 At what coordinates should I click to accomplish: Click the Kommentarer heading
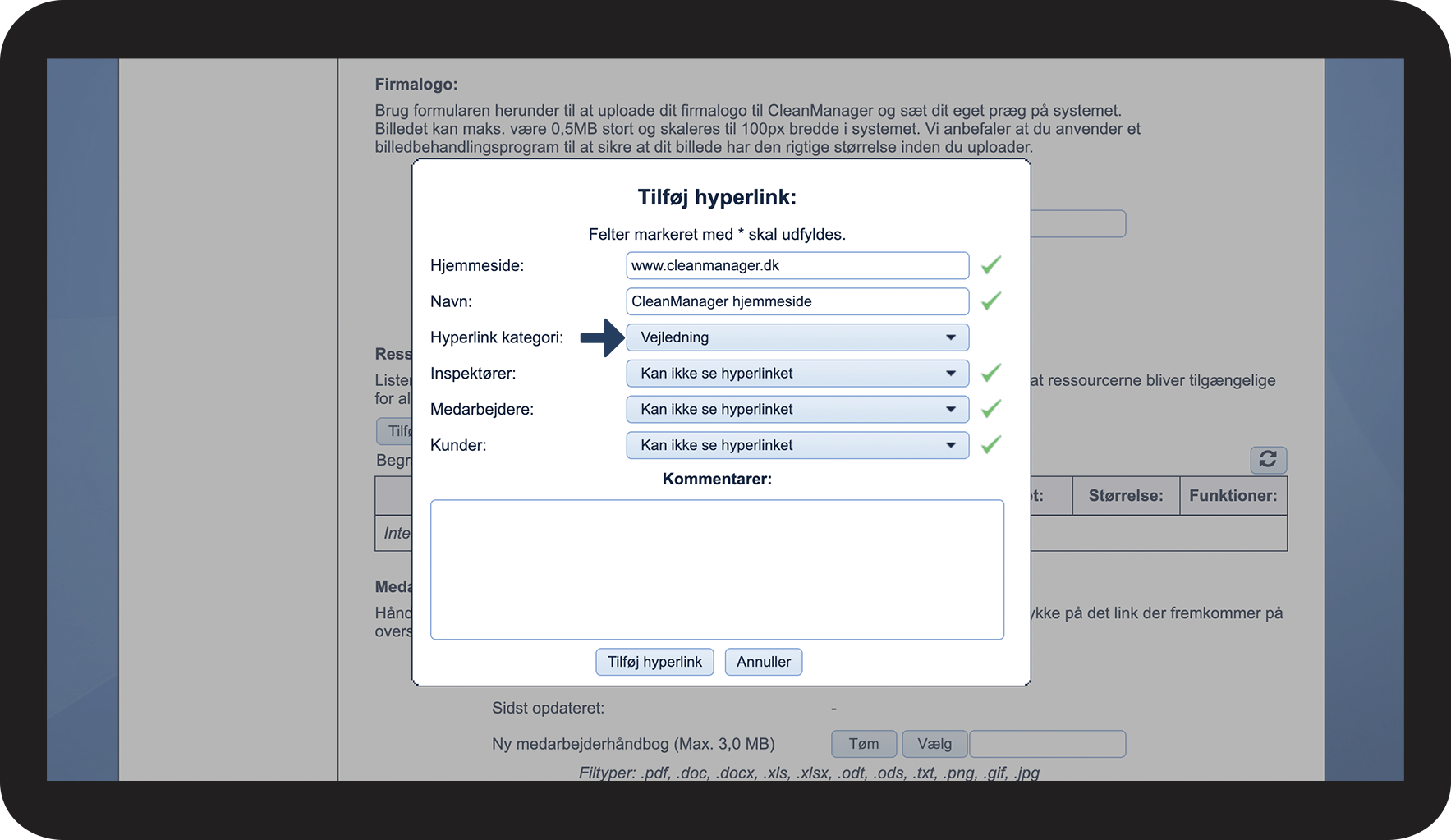pyautogui.click(x=717, y=479)
